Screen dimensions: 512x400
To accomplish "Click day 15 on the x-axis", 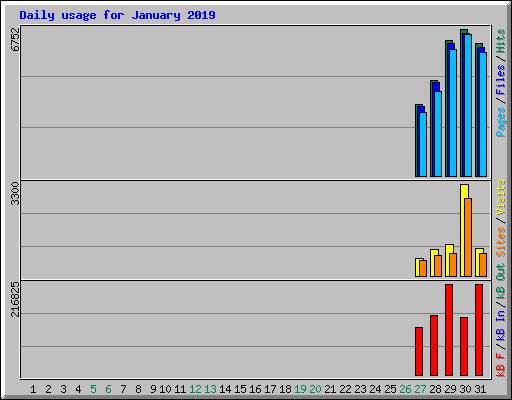I will coord(240,389).
